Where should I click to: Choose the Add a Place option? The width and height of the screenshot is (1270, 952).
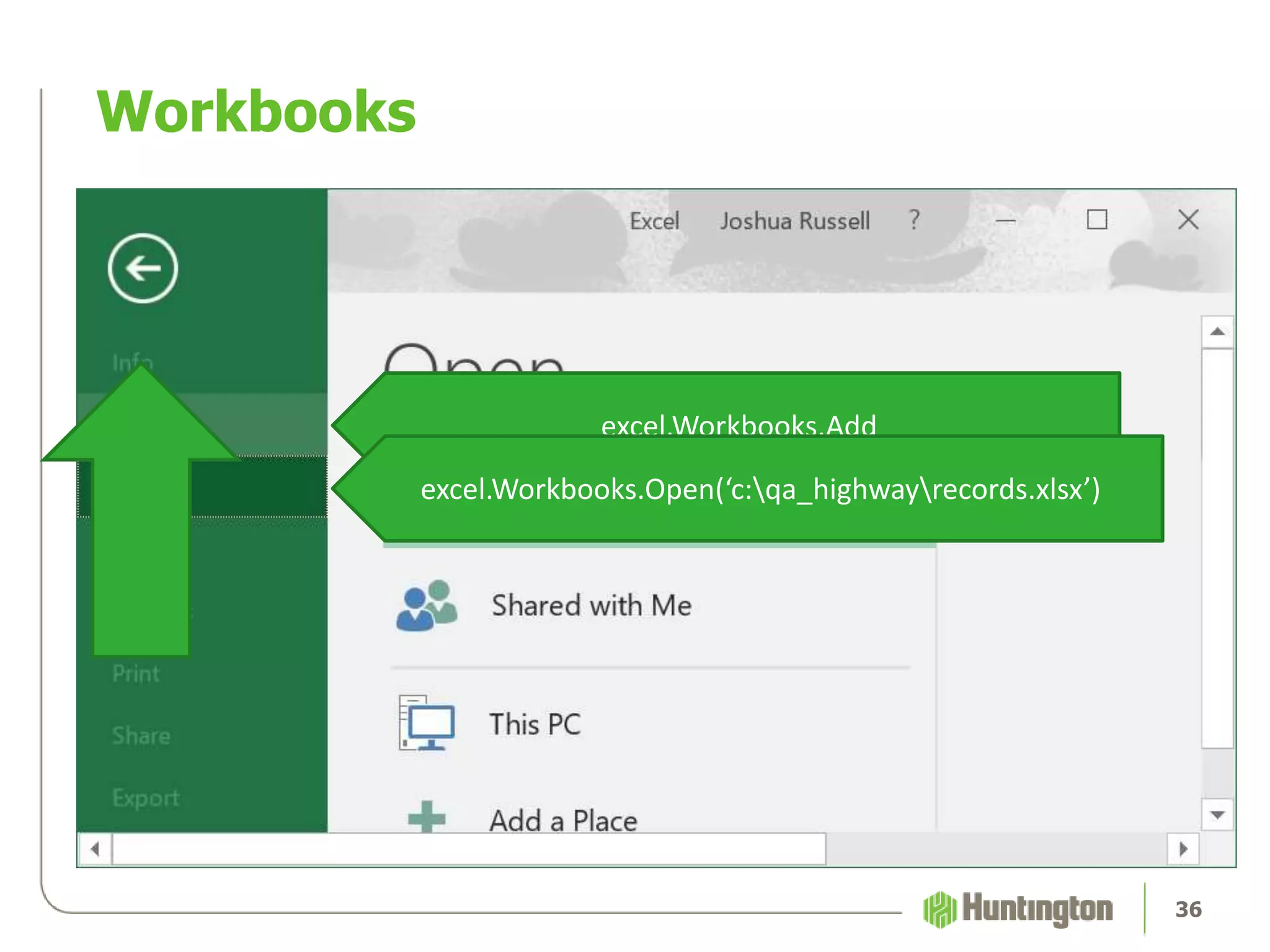coord(563,820)
